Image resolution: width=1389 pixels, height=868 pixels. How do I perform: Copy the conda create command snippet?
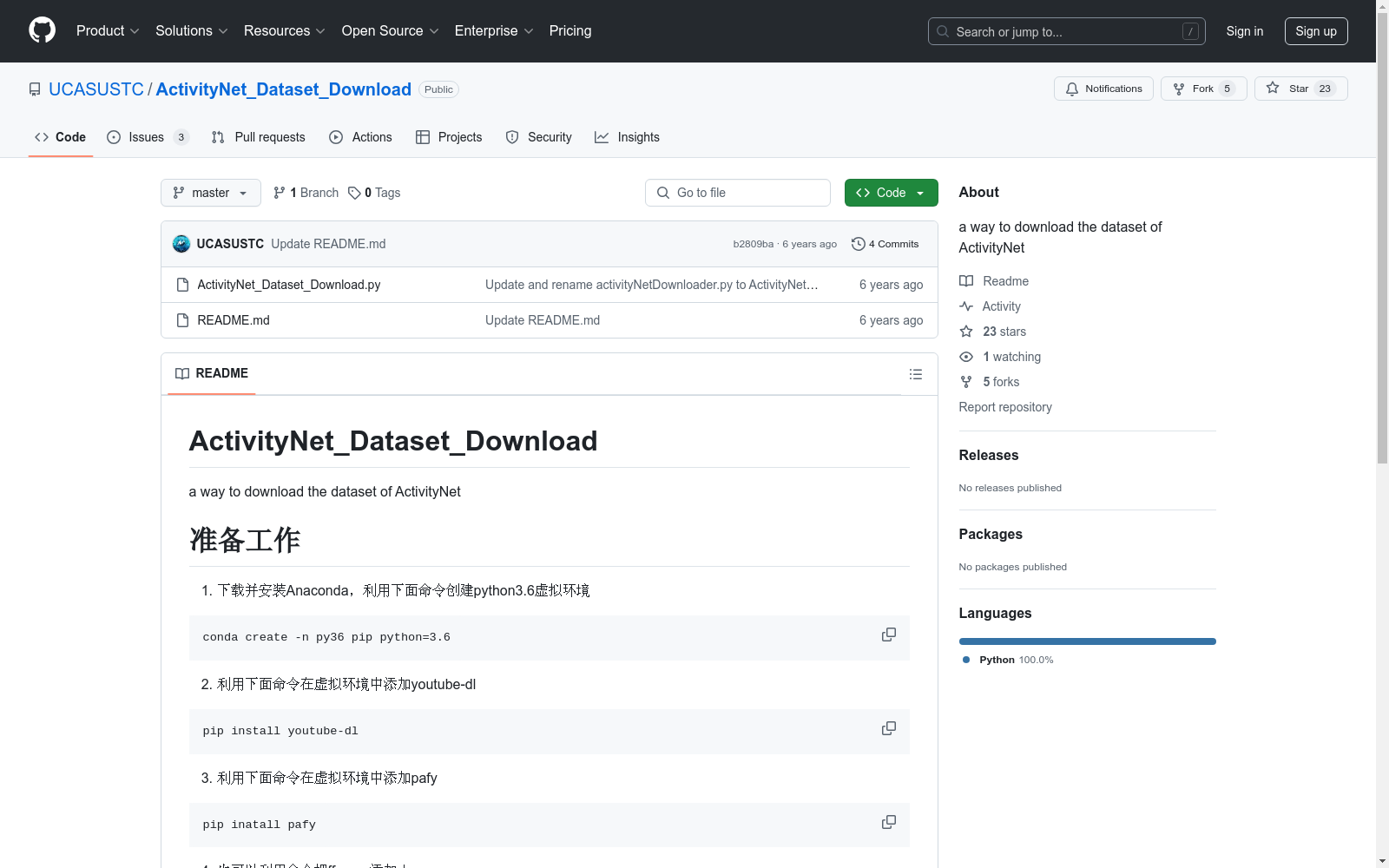pyautogui.click(x=888, y=635)
